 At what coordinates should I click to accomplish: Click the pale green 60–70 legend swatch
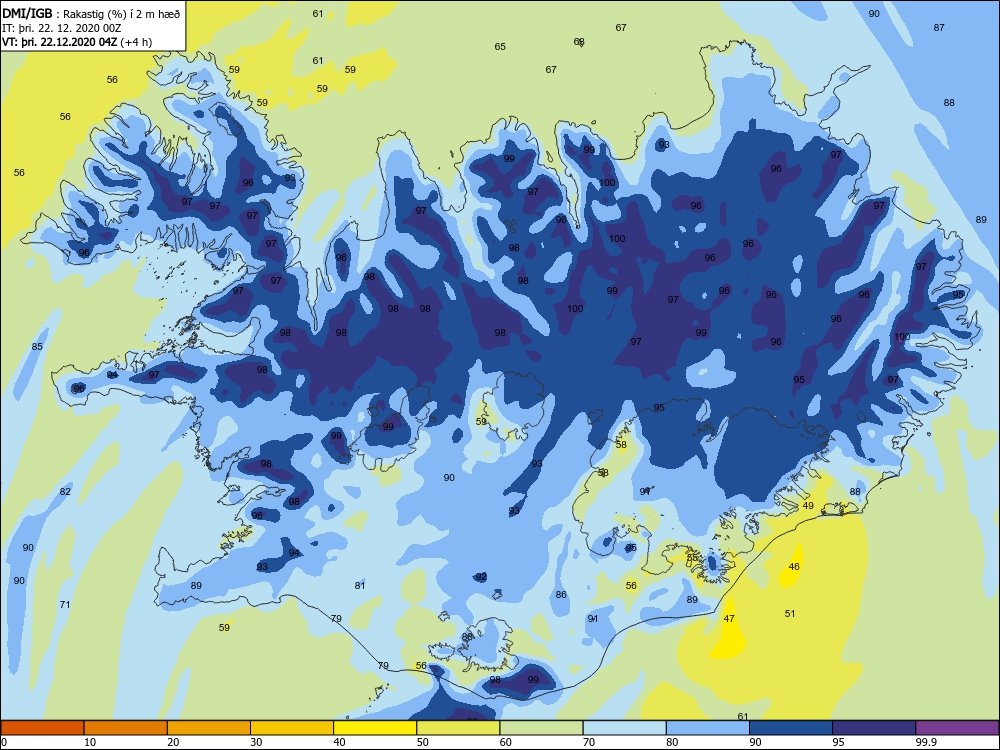coord(541,728)
